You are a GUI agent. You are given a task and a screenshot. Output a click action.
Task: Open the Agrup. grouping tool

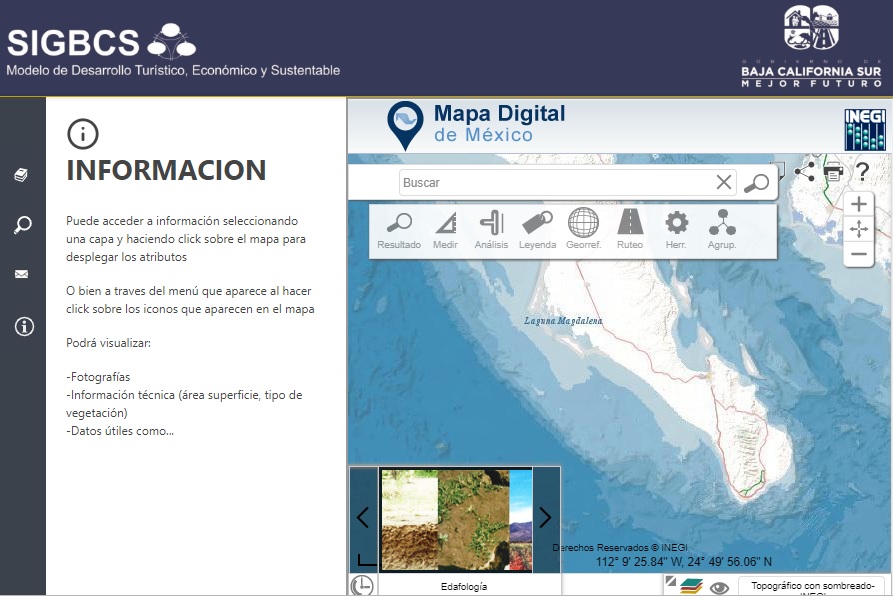click(722, 230)
